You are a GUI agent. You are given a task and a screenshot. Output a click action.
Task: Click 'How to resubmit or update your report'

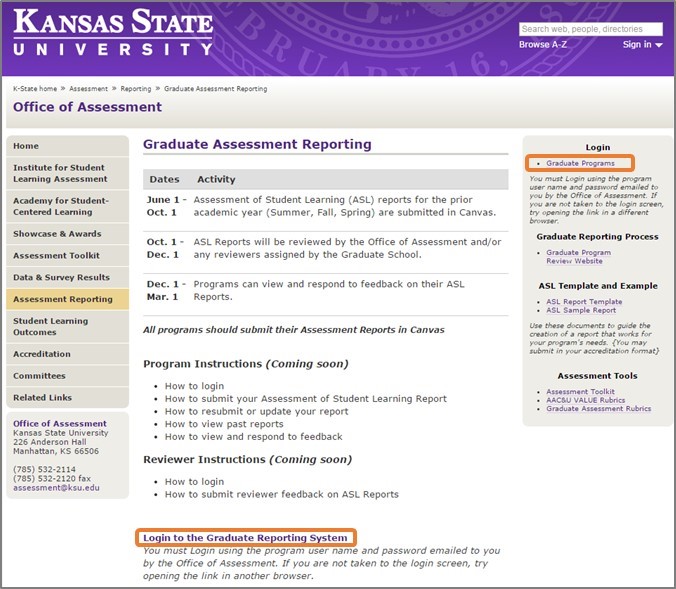coord(257,411)
